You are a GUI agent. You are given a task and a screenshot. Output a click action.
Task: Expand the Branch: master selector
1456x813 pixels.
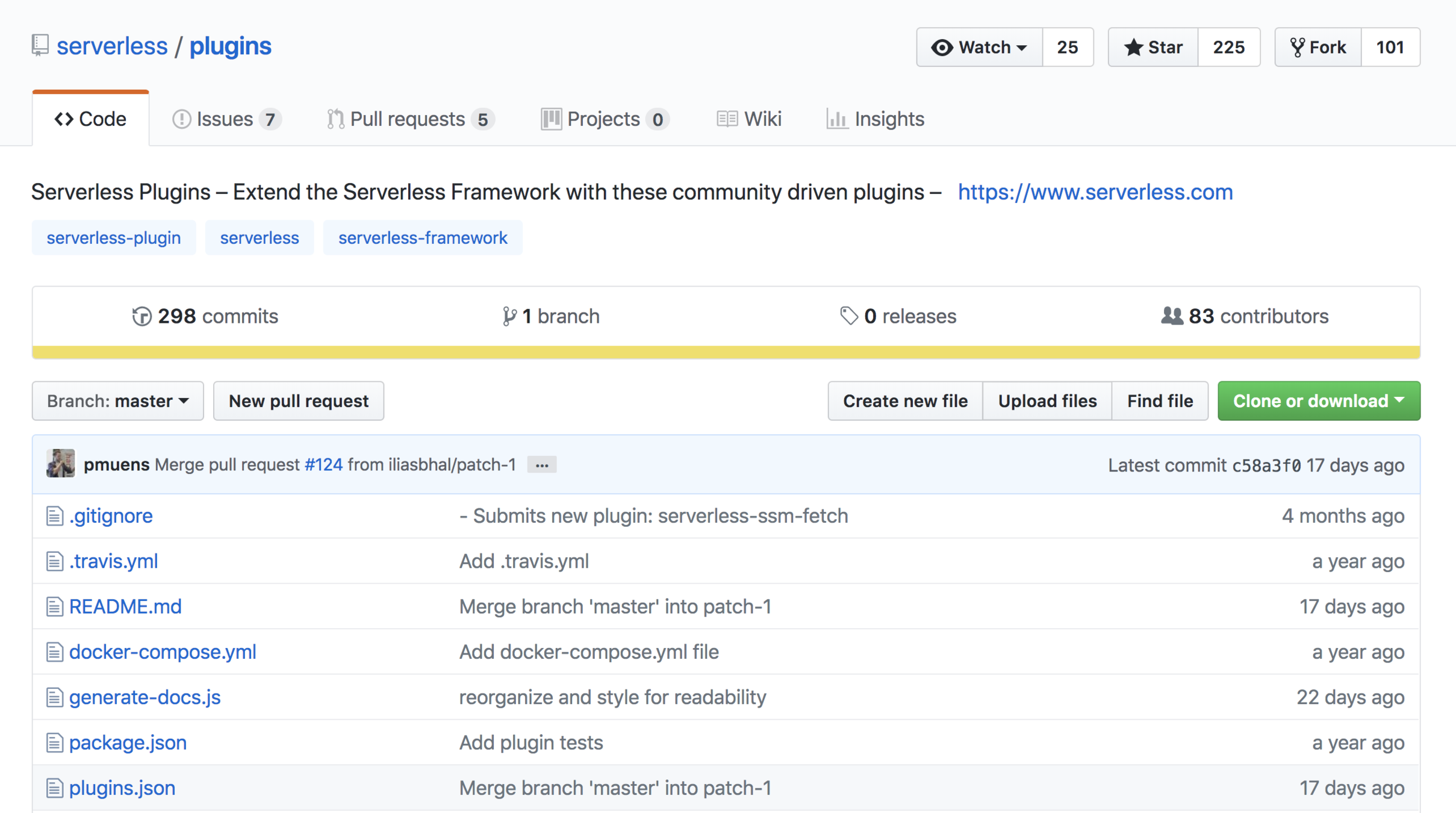(x=118, y=401)
